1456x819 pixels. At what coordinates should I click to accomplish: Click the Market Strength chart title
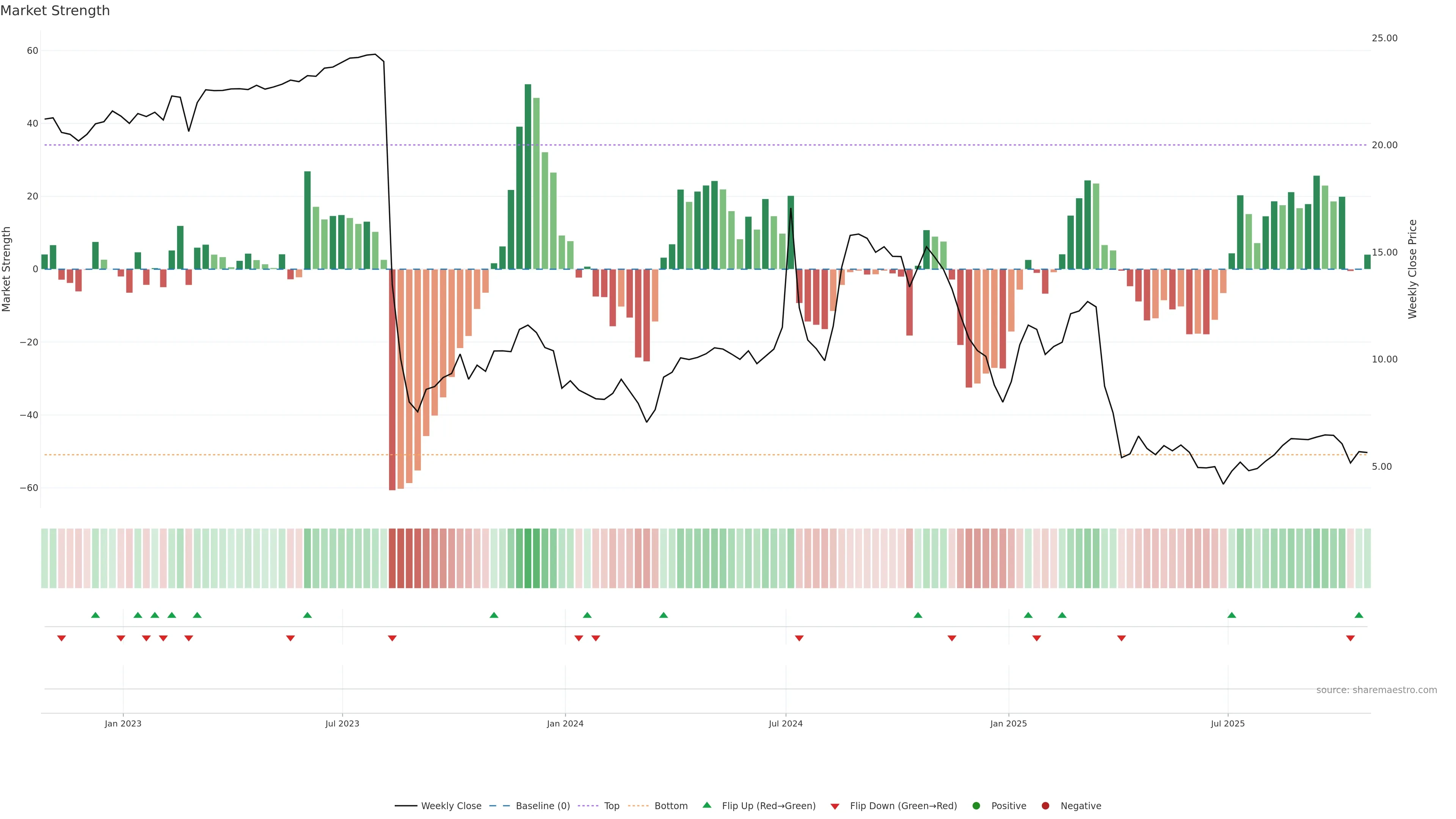point(55,11)
